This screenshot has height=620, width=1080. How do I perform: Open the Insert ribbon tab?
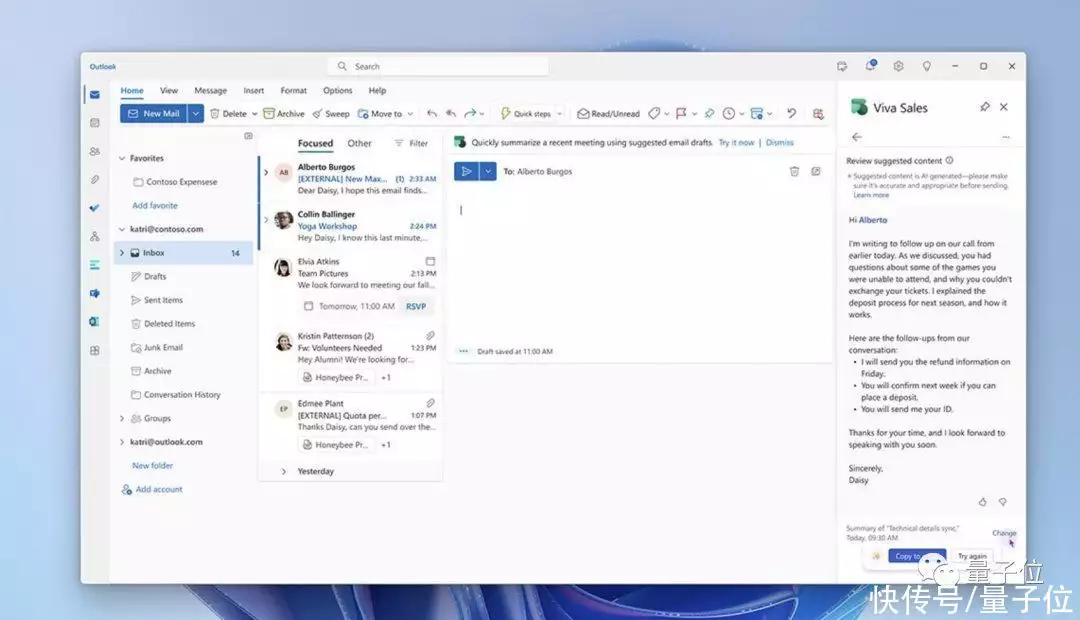point(254,91)
